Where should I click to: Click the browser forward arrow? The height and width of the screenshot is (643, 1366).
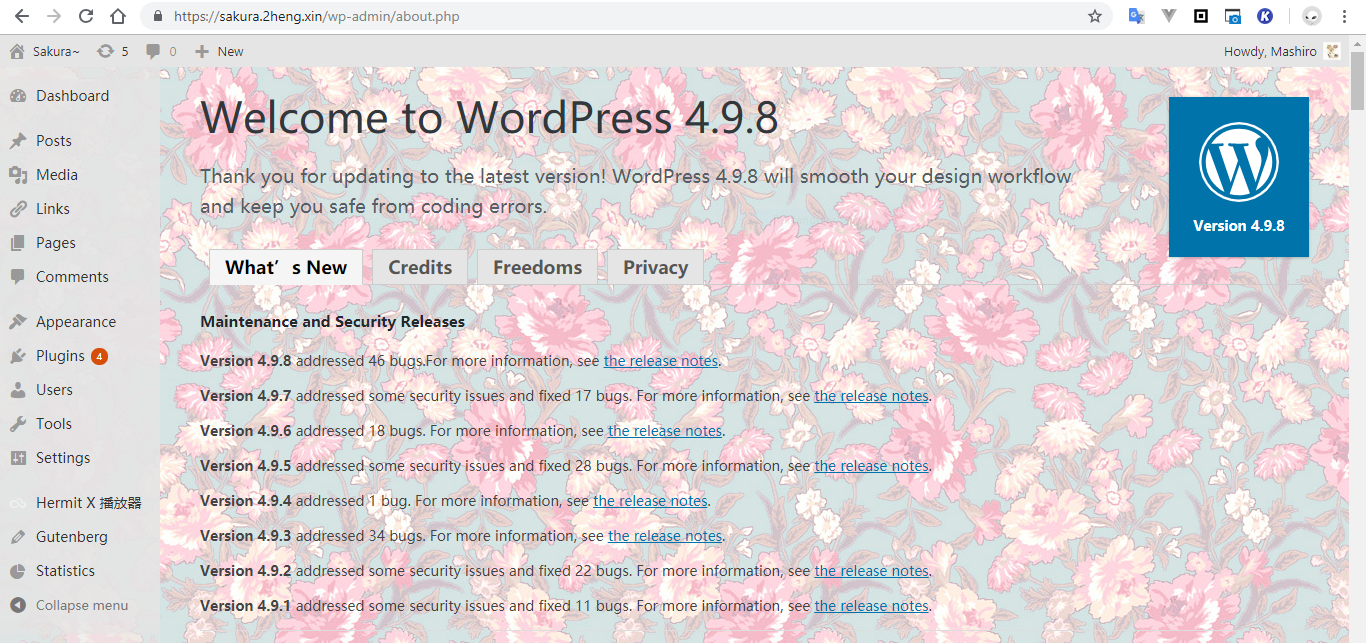(54, 16)
